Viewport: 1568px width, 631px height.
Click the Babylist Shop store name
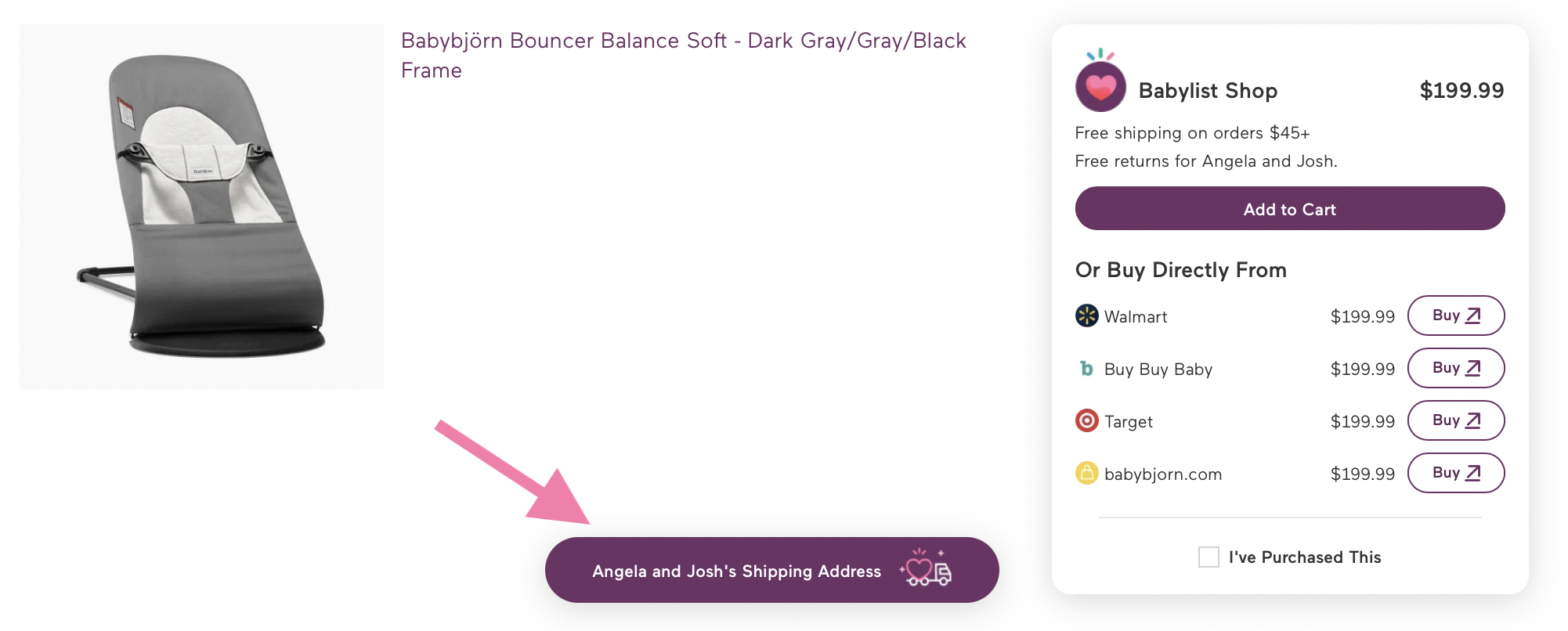tap(1208, 91)
